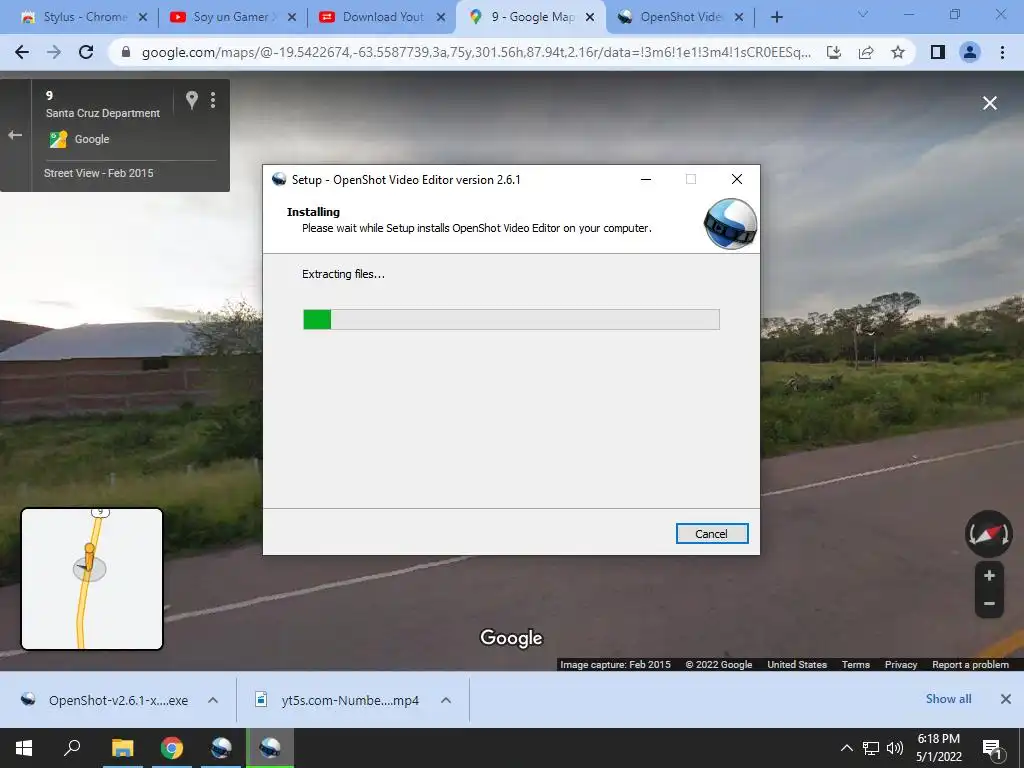Open the Chrome three-dot menu
Viewport: 1024px width, 768px height.
coord(1002,52)
